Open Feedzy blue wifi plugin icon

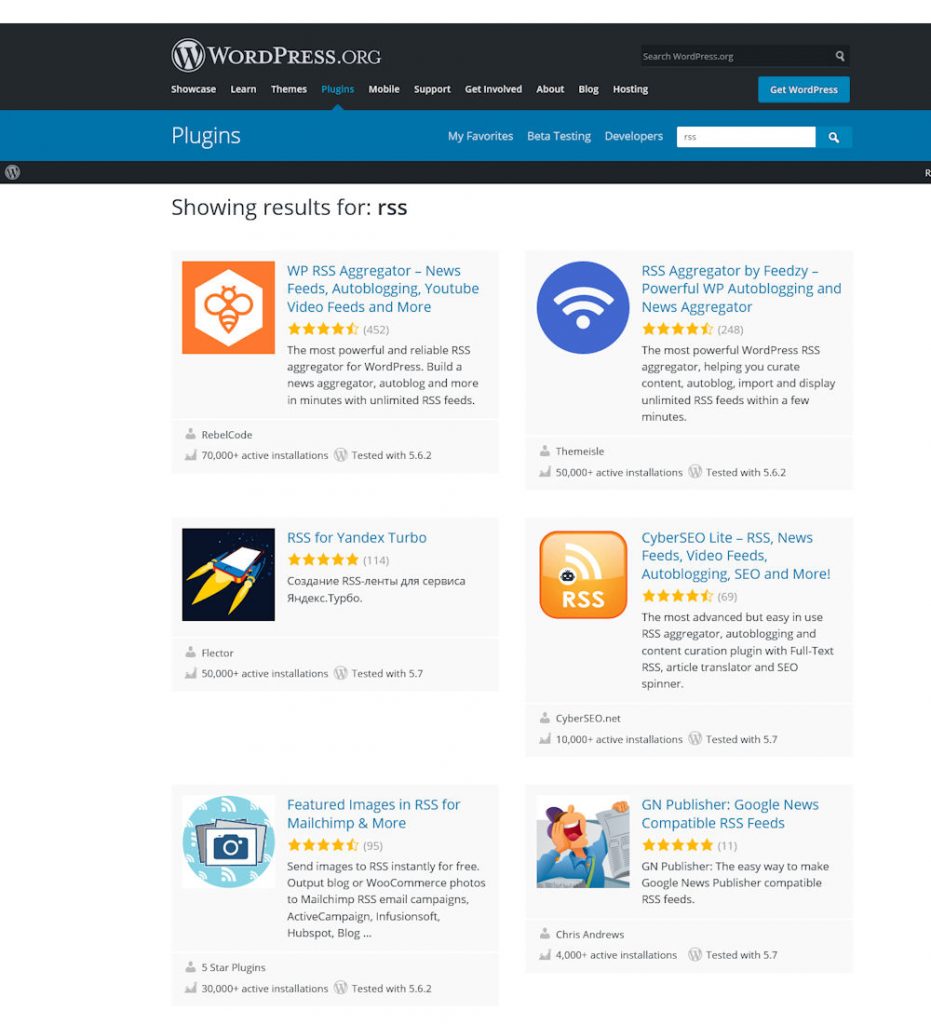coord(583,308)
